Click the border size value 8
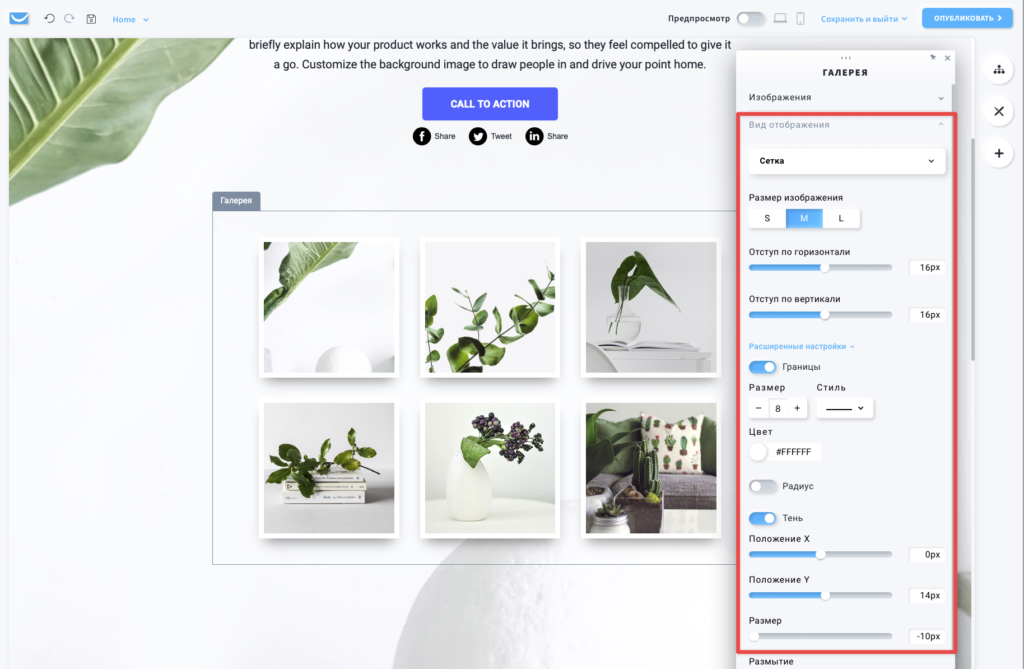Screen dimensions: 1024x669 778,408
